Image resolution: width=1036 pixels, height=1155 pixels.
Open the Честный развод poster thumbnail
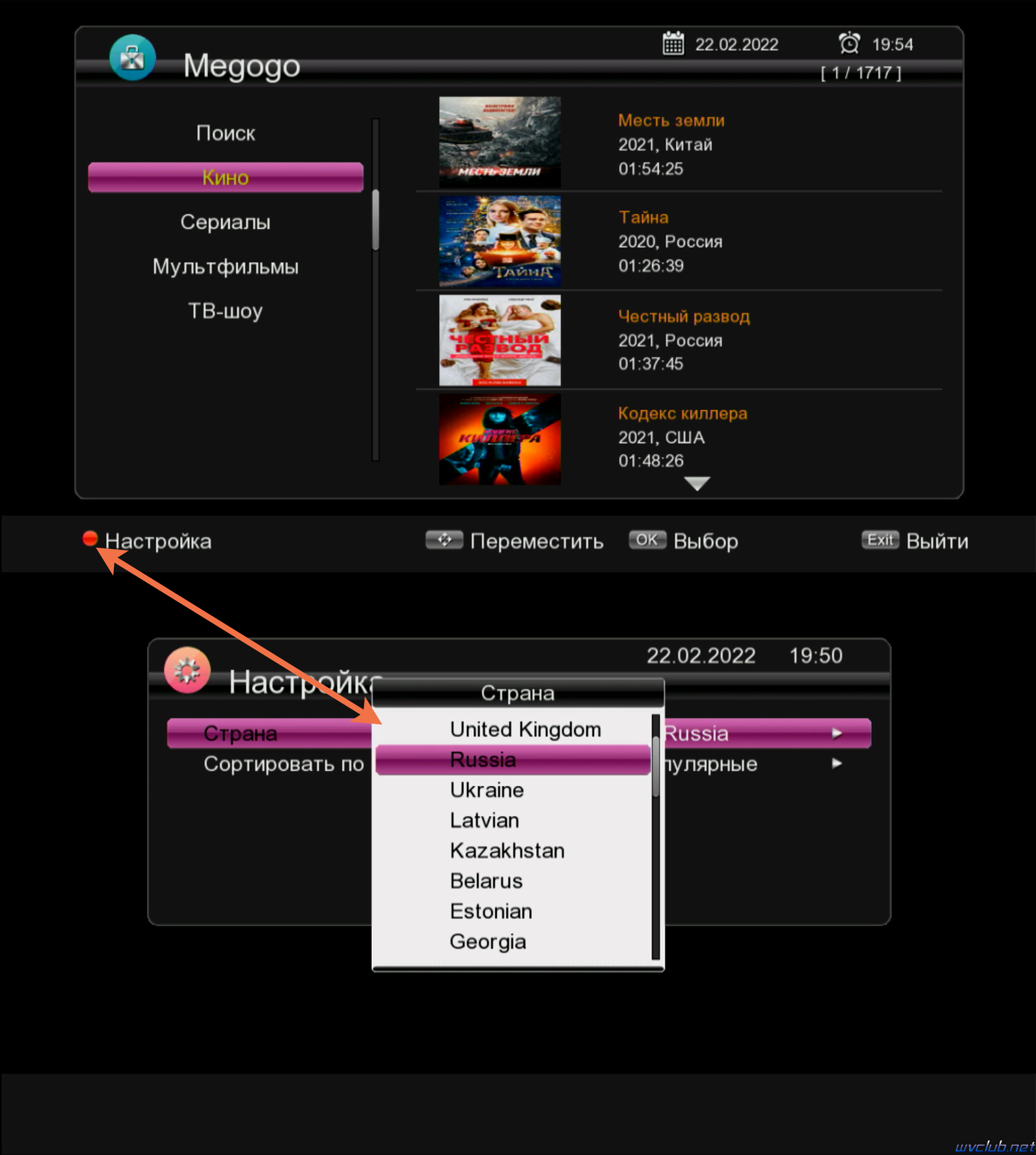(500, 341)
